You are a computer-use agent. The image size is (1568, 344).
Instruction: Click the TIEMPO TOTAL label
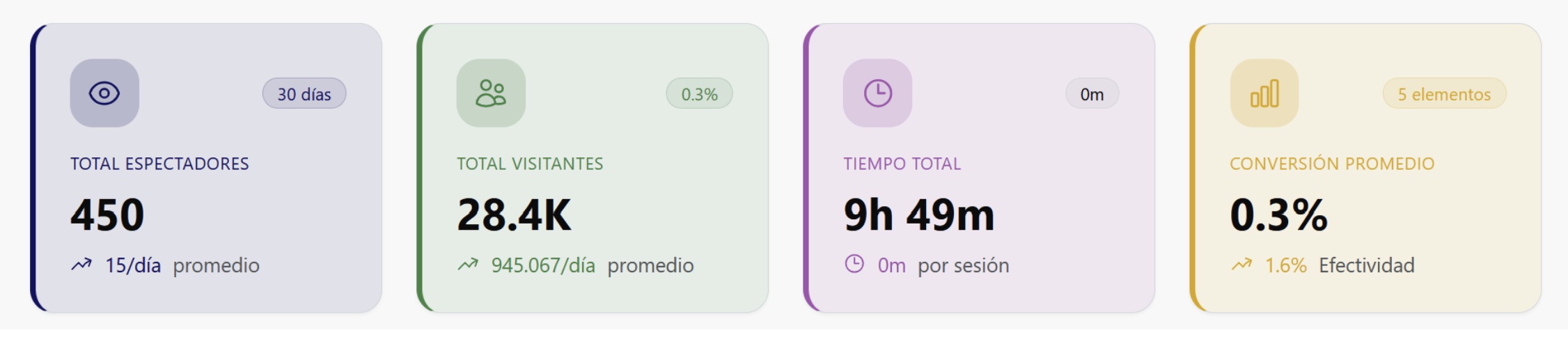tap(902, 164)
